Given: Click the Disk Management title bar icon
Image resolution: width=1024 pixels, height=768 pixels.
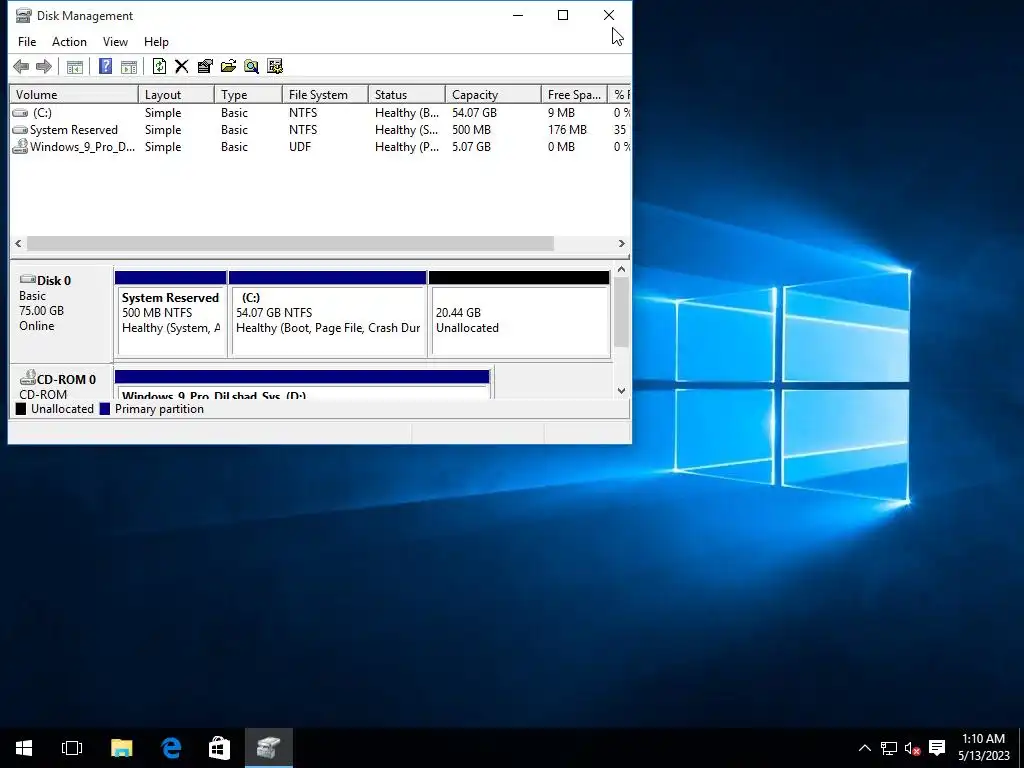Looking at the screenshot, I should click(24, 15).
